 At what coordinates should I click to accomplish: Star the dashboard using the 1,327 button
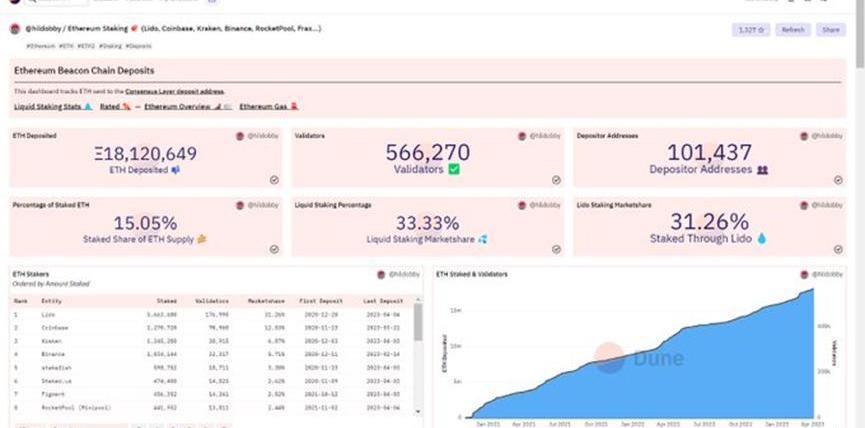tap(750, 30)
